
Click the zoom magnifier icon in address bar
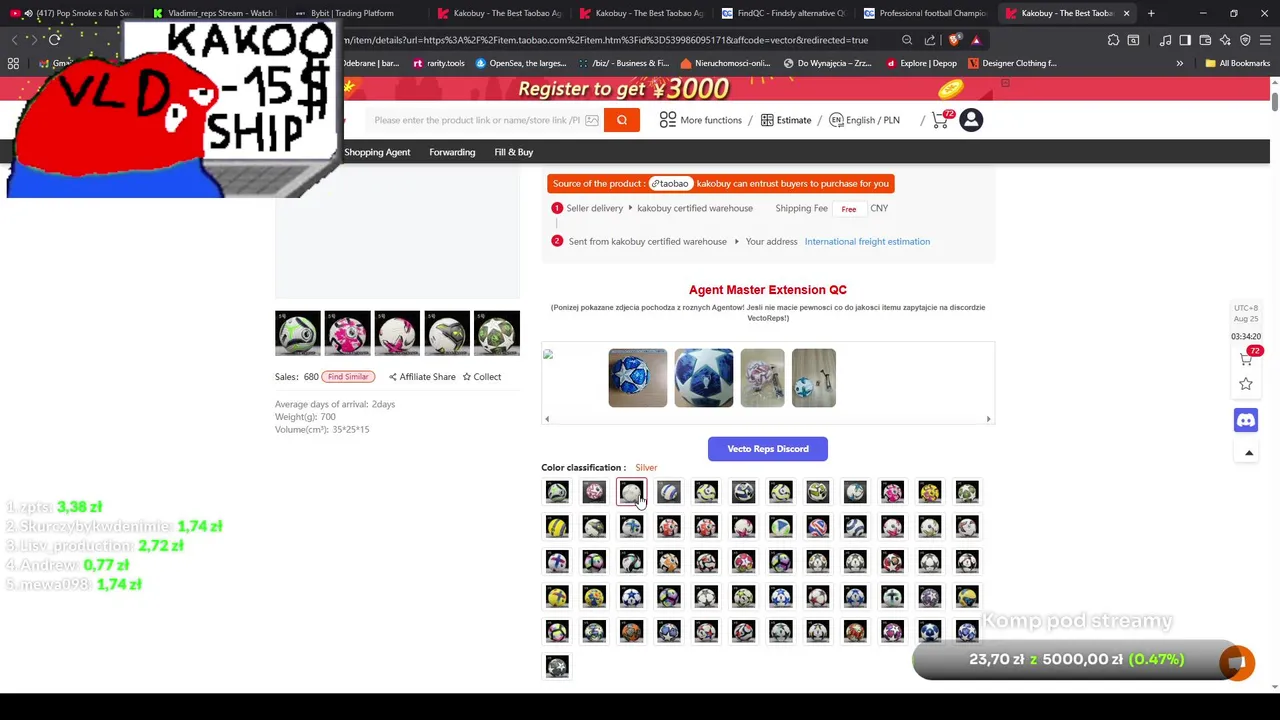coord(907,40)
